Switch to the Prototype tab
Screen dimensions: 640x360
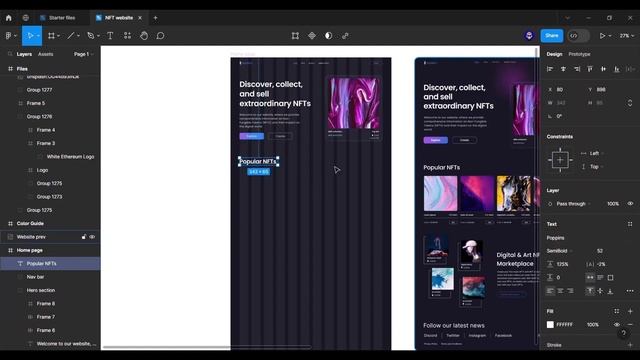click(579, 54)
